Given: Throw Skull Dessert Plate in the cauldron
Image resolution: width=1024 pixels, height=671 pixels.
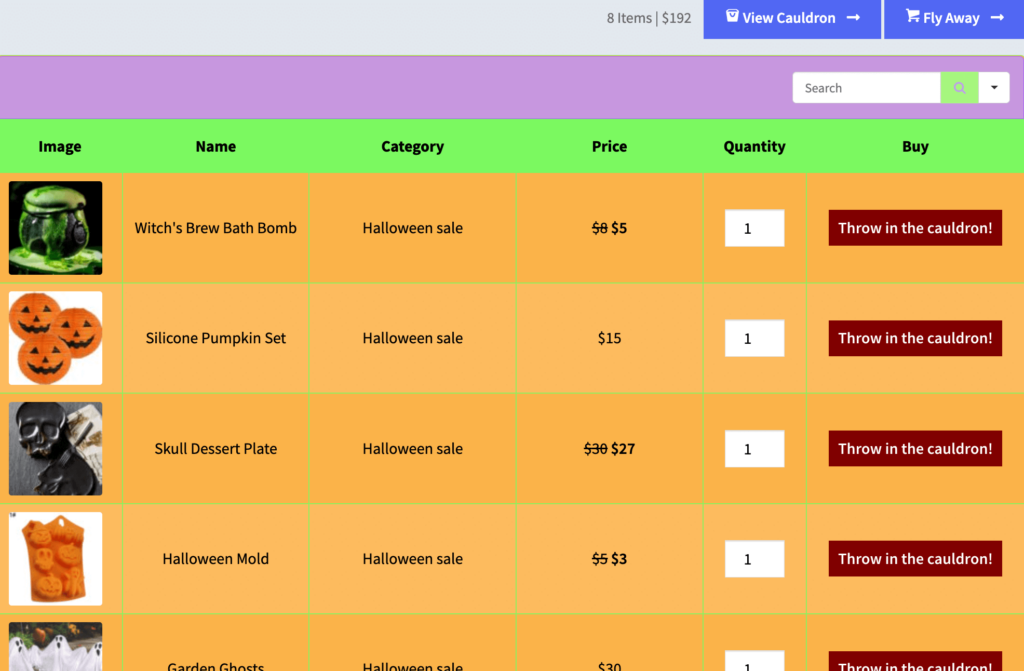Looking at the screenshot, I should pyautogui.click(x=914, y=448).
